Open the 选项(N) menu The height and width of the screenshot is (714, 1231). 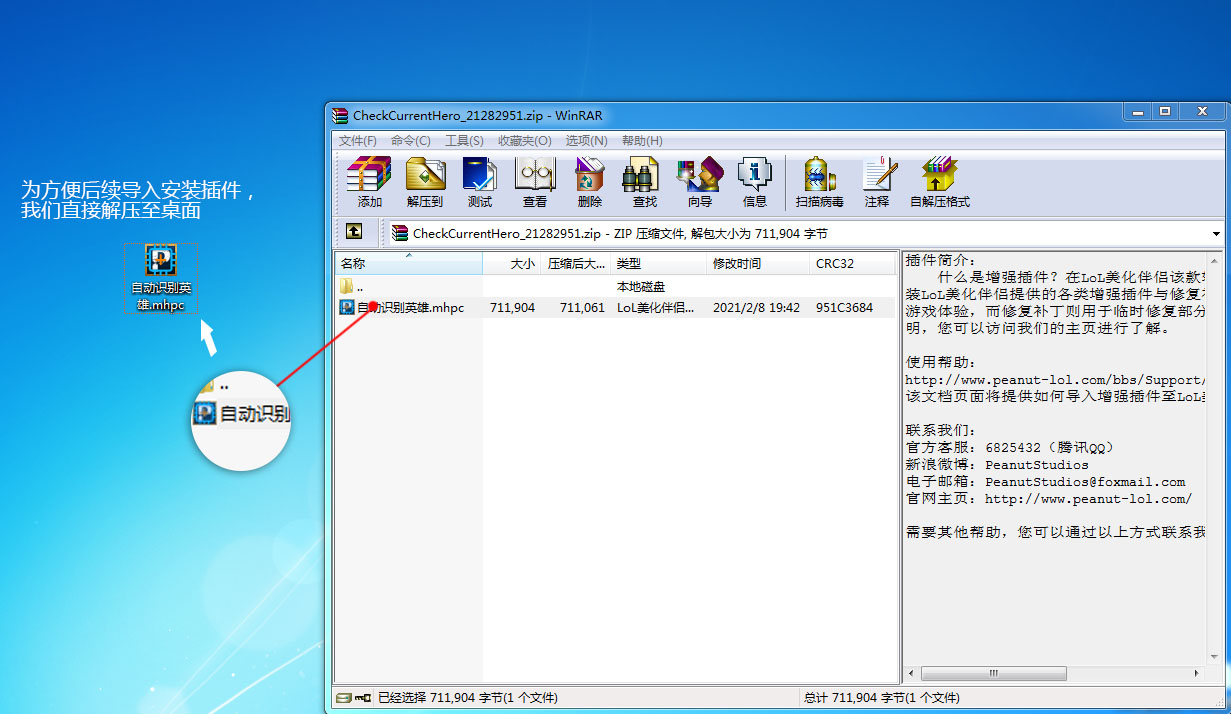tap(586, 141)
